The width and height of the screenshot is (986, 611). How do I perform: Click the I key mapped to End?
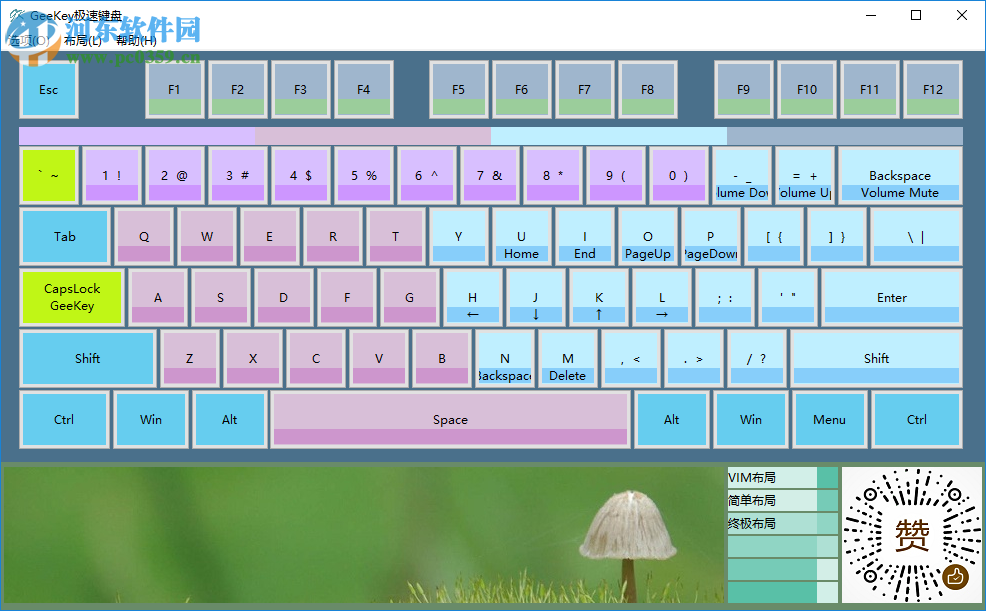pos(585,236)
